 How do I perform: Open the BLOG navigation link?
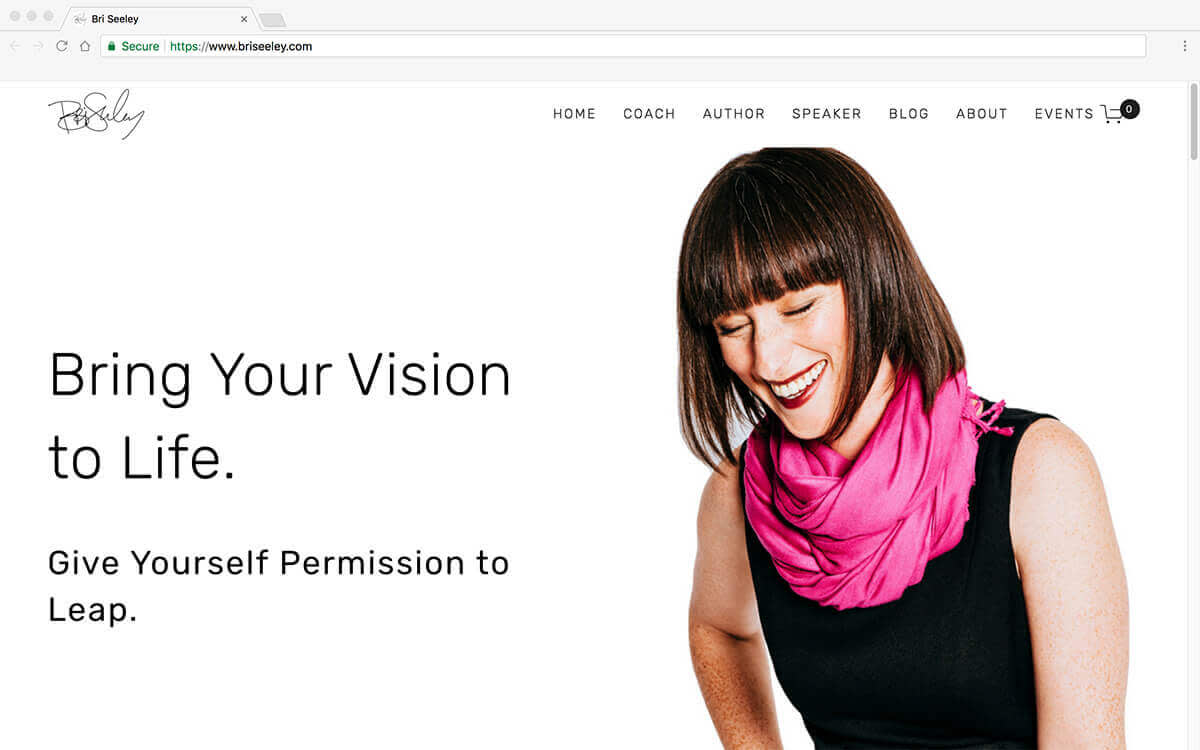(x=909, y=114)
